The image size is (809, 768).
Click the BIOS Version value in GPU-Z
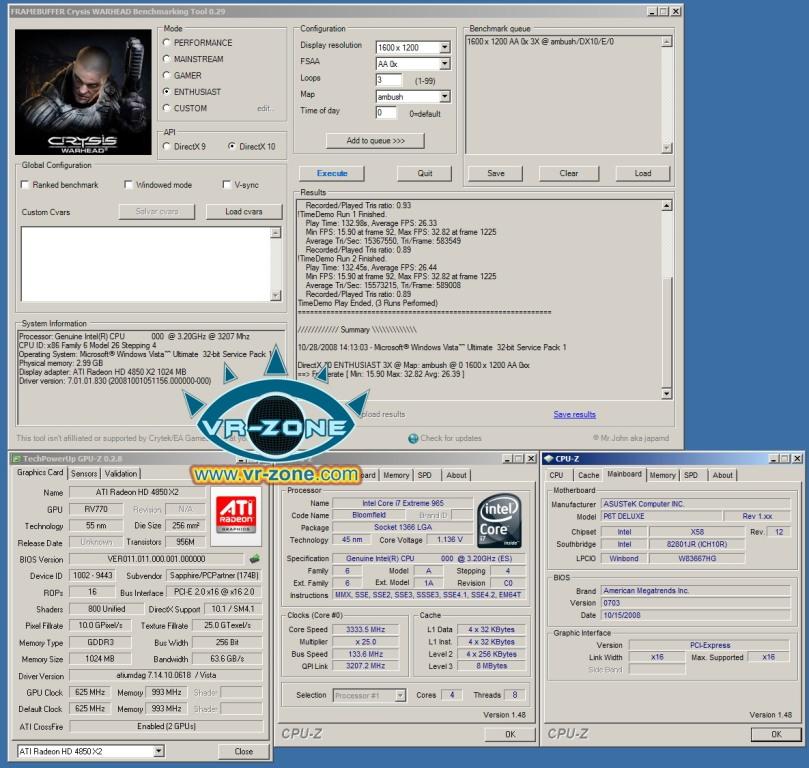coord(156,559)
